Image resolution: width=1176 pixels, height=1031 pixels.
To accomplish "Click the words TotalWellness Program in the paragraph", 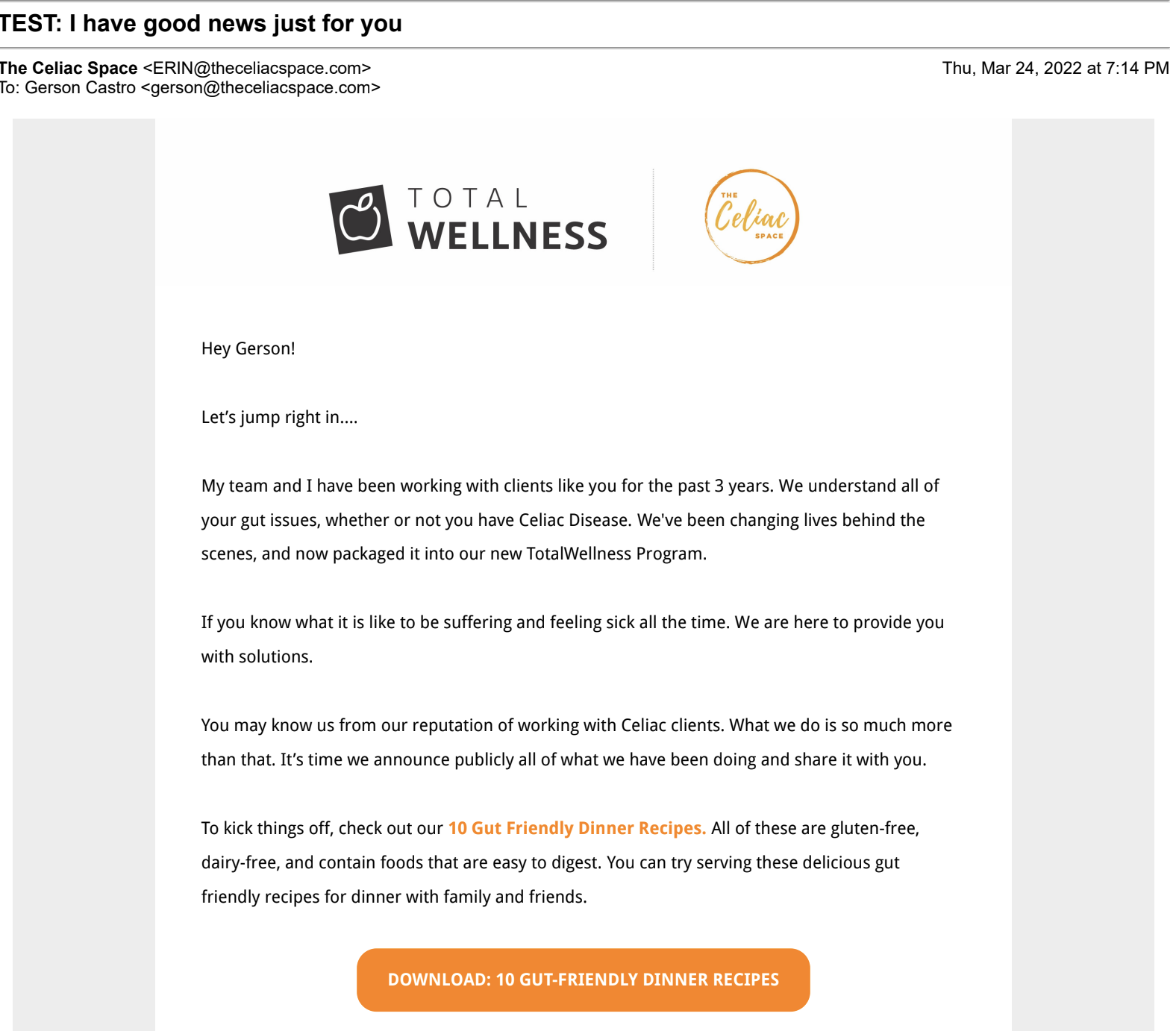I will (616, 554).
